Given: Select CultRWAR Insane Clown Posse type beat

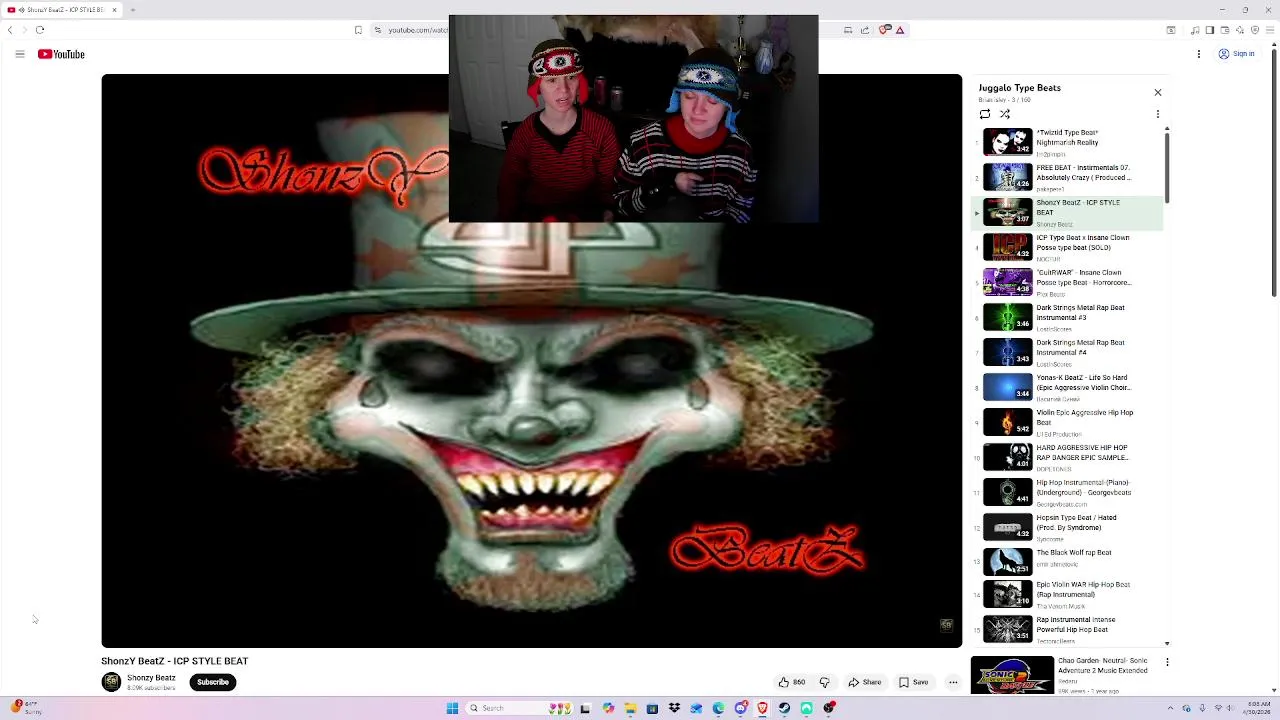Looking at the screenshot, I should 1067,282.
